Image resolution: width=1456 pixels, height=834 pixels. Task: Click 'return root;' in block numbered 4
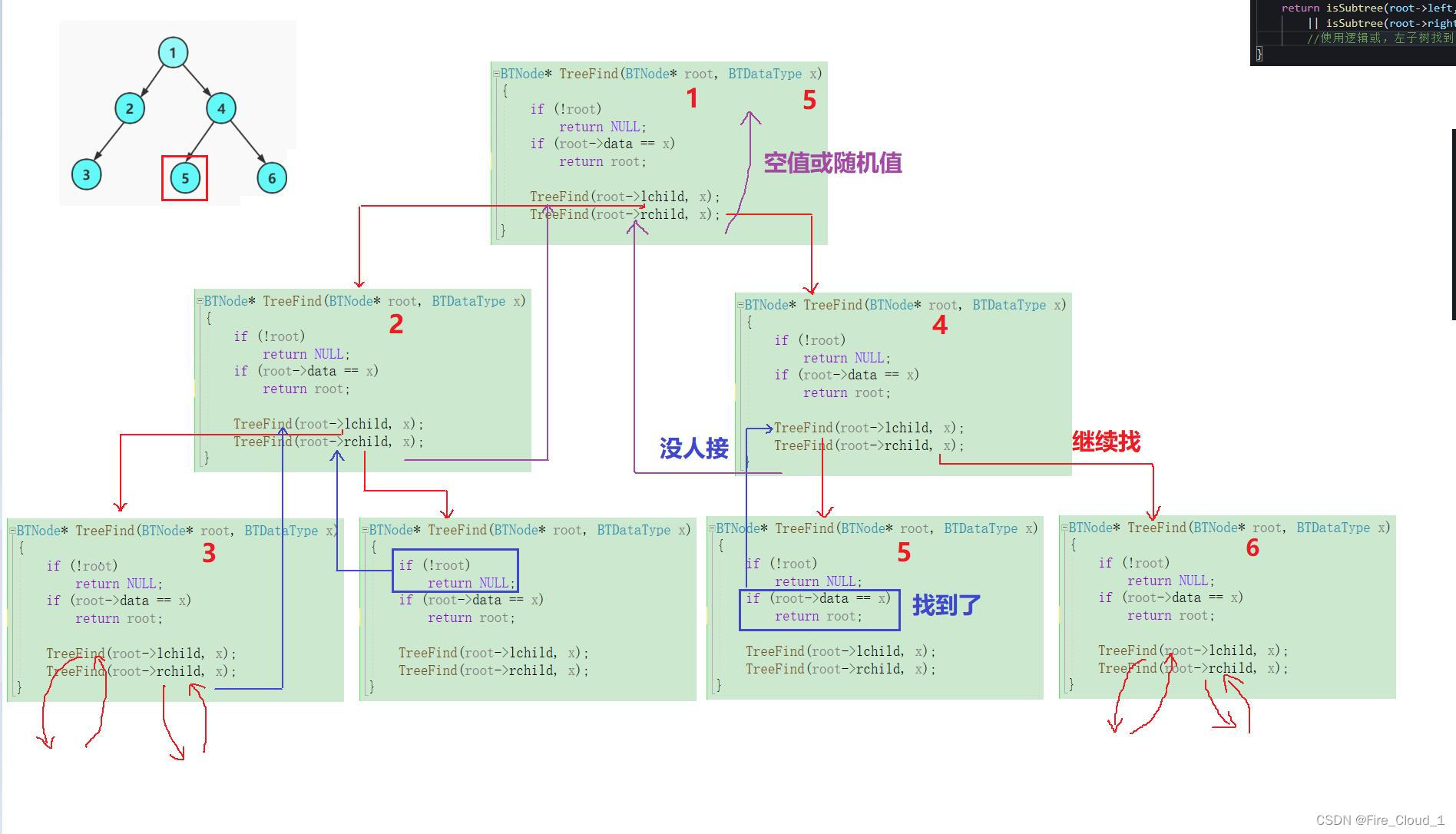coord(847,392)
